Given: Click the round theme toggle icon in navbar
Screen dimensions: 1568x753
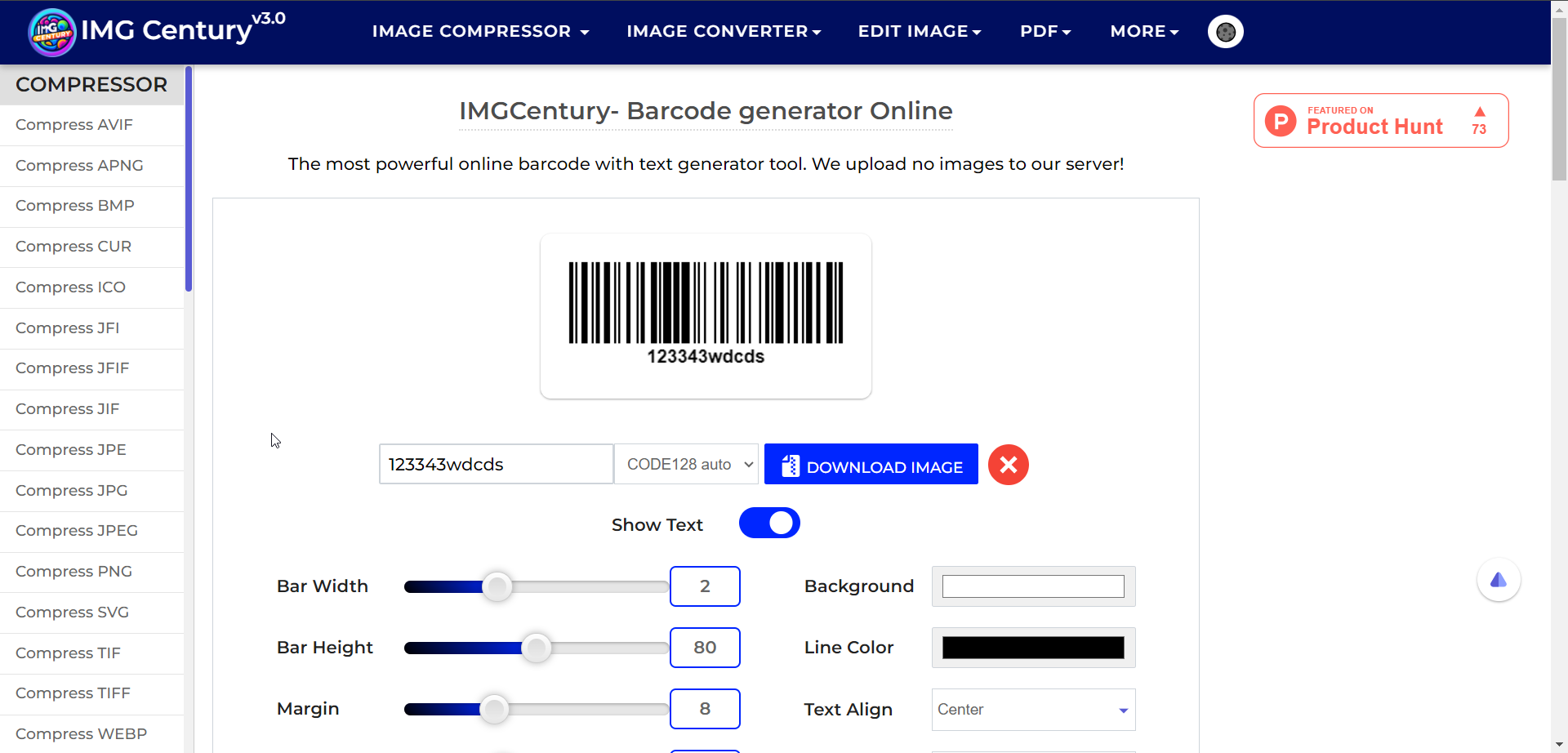Looking at the screenshot, I should pos(1225,32).
